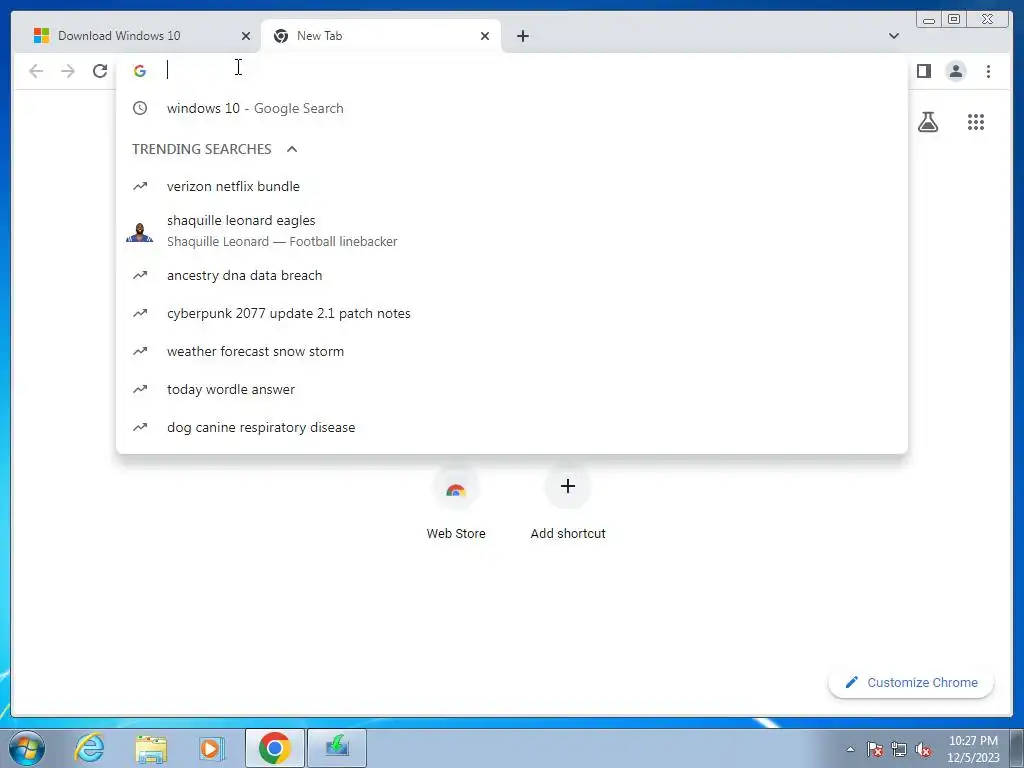This screenshot has height=768, width=1024.
Task: Select the windows 10 history suggestion
Action: point(512,108)
